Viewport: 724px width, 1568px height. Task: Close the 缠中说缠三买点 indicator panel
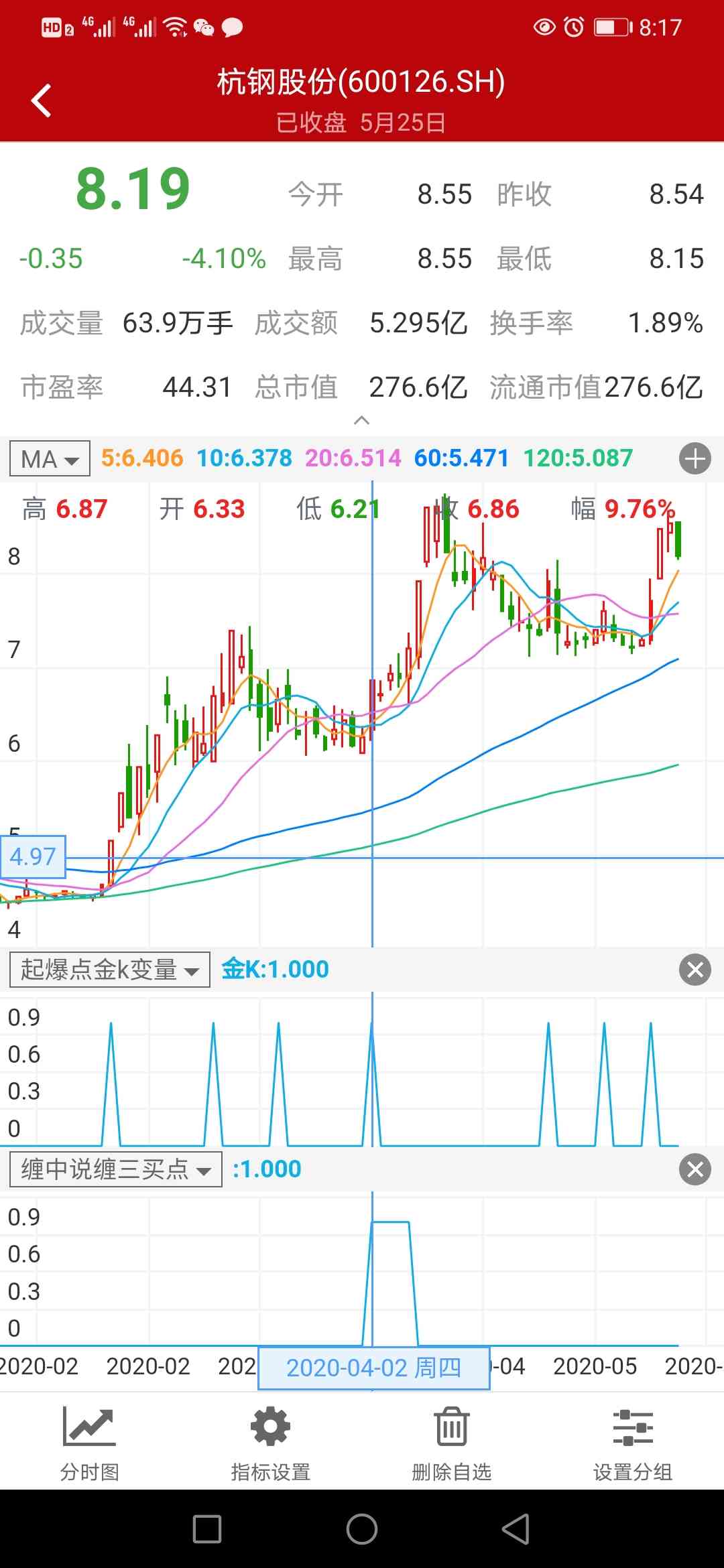click(x=695, y=1169)
